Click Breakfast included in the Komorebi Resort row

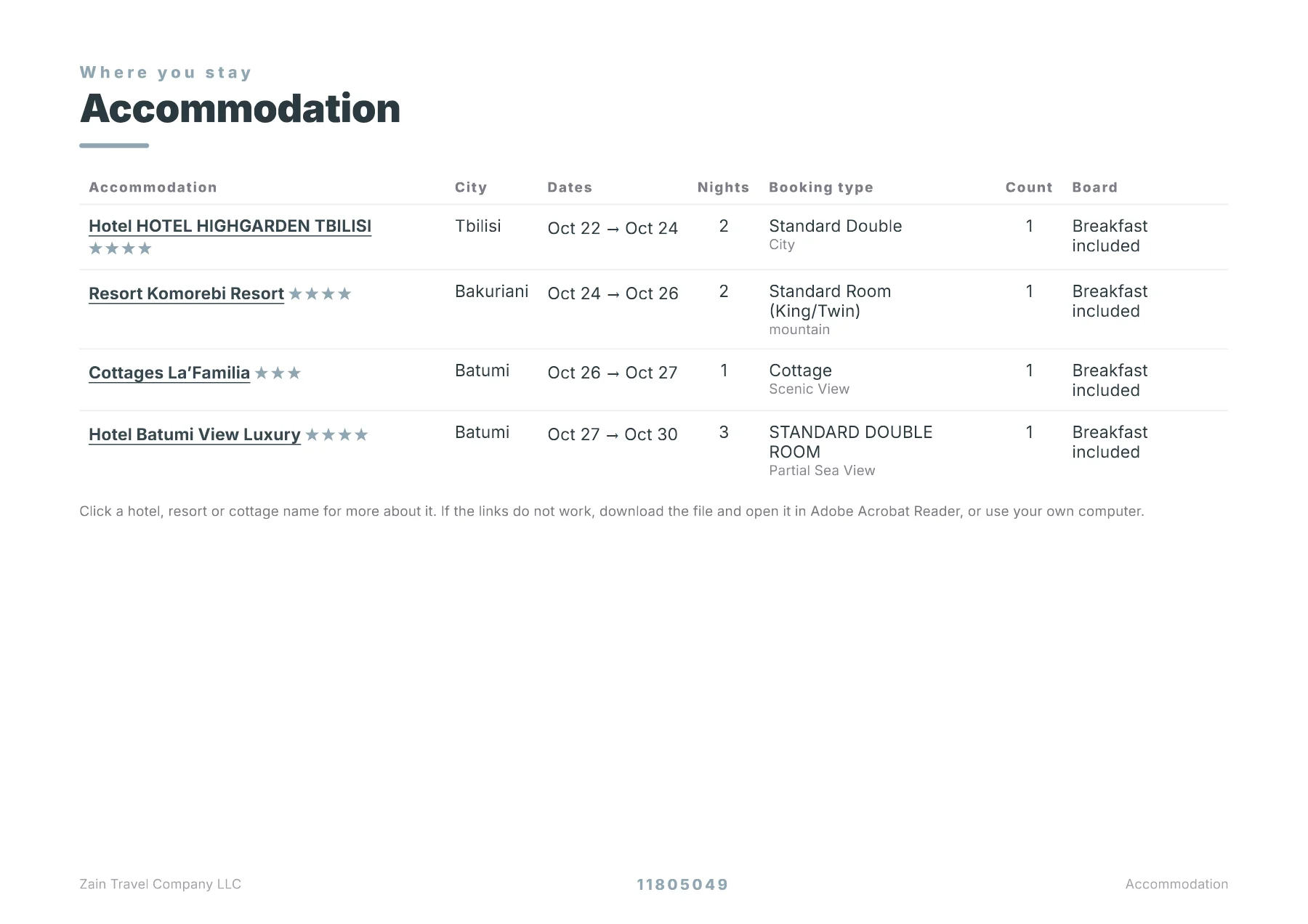click(1110, 301)
